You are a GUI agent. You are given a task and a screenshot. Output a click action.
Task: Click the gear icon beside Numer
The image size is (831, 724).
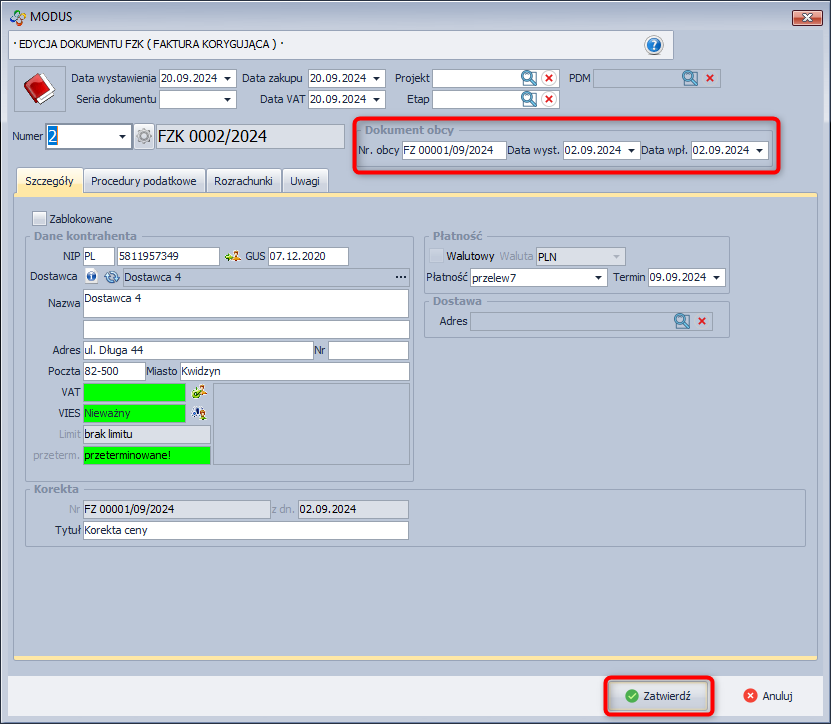[144, 137]
